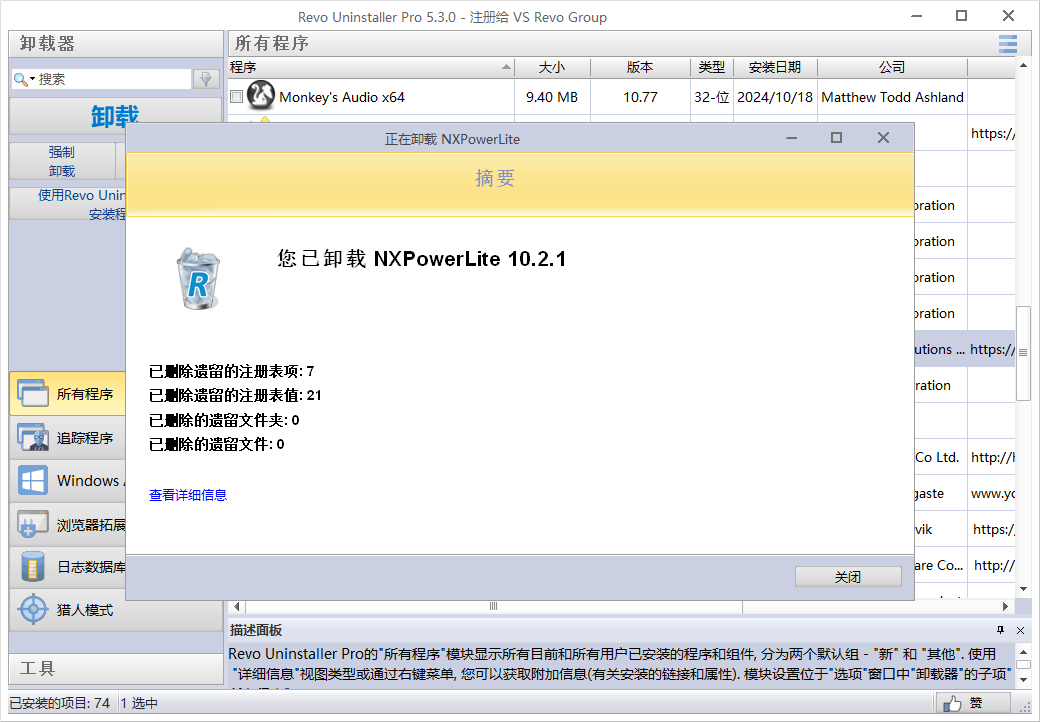Expand the 工具 section
The image size is (1040, 722).
116,668
